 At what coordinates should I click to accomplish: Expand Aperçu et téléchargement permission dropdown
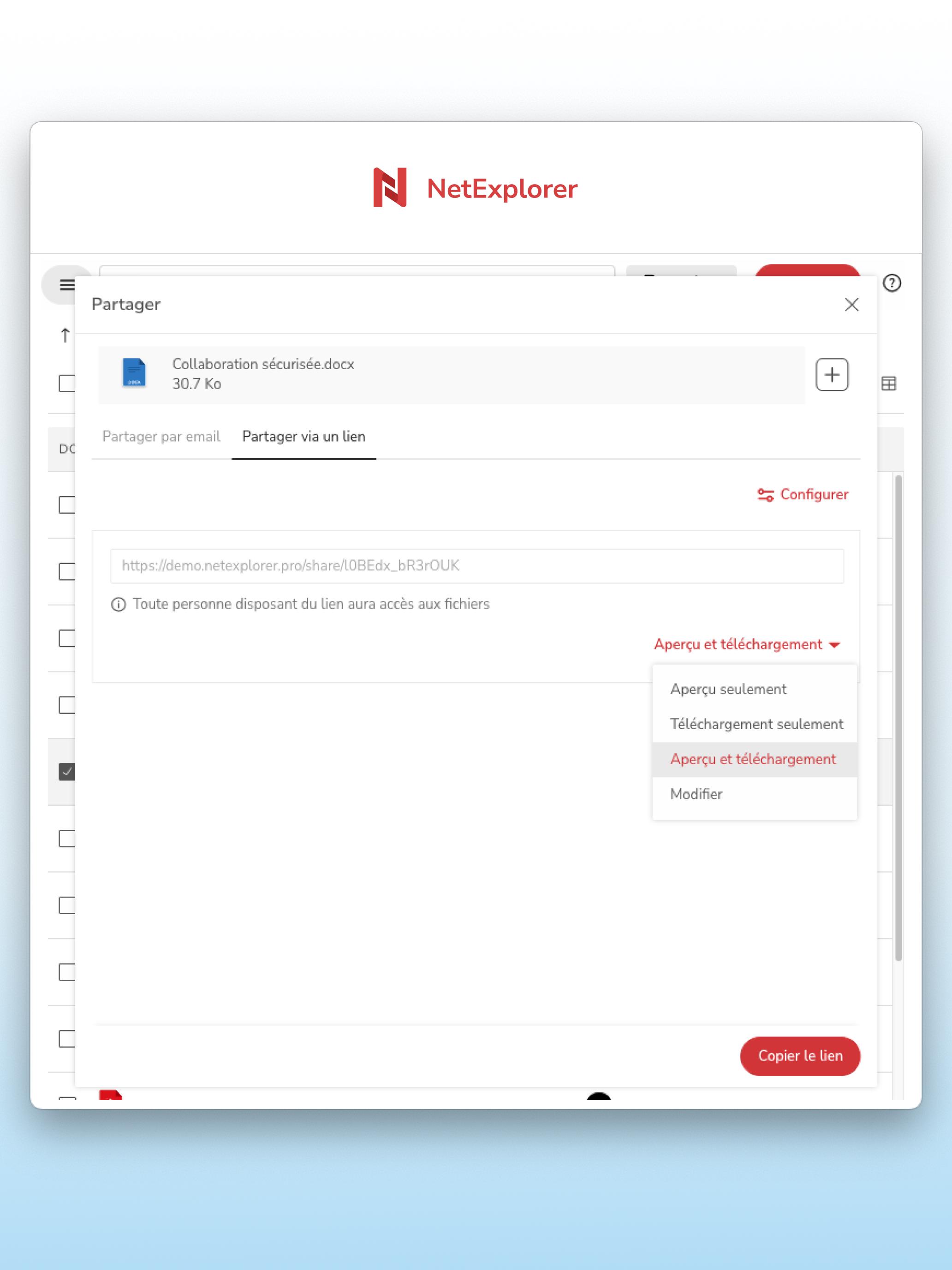[x=747, y=645]
